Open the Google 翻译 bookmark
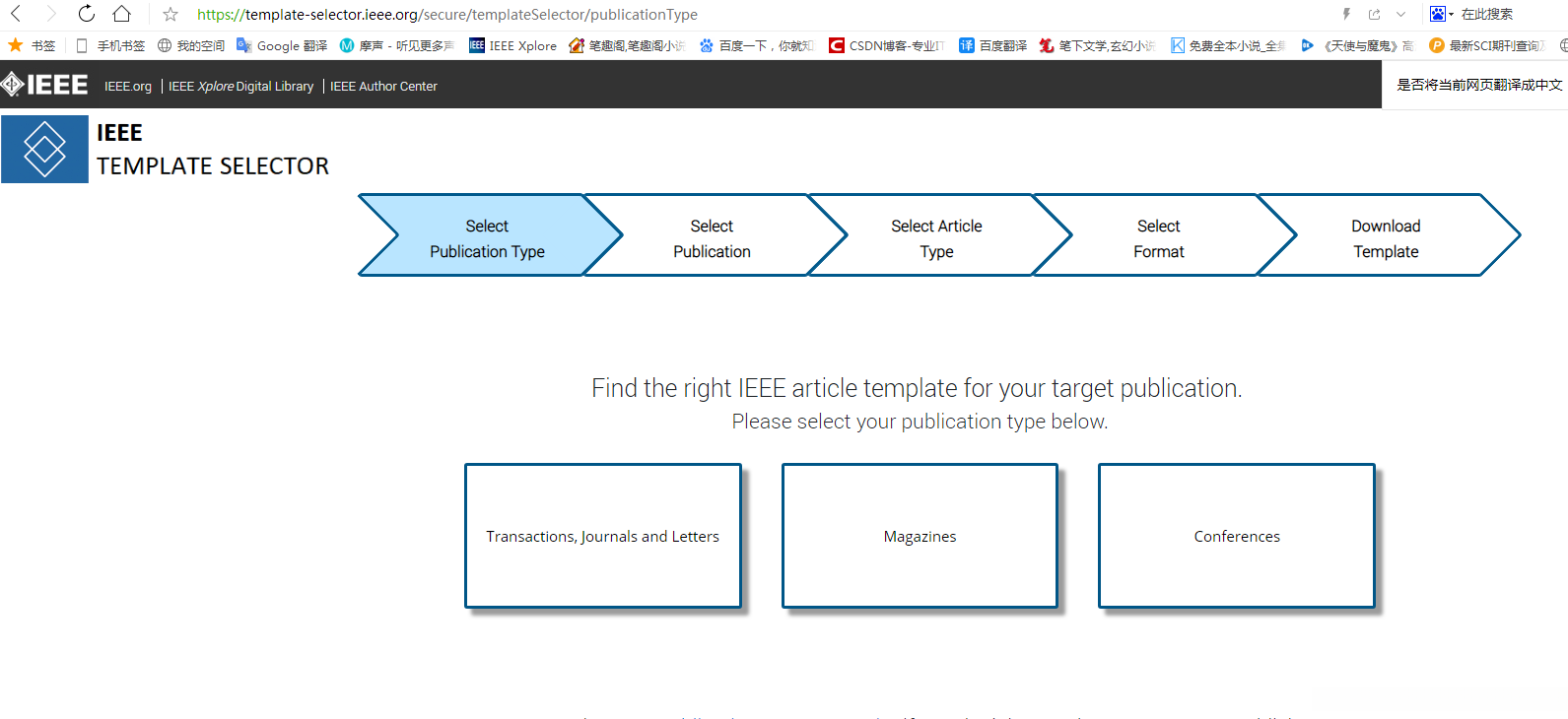This screenshot has width=1568, height=719. pyautogui.click(x=282, y=45)
